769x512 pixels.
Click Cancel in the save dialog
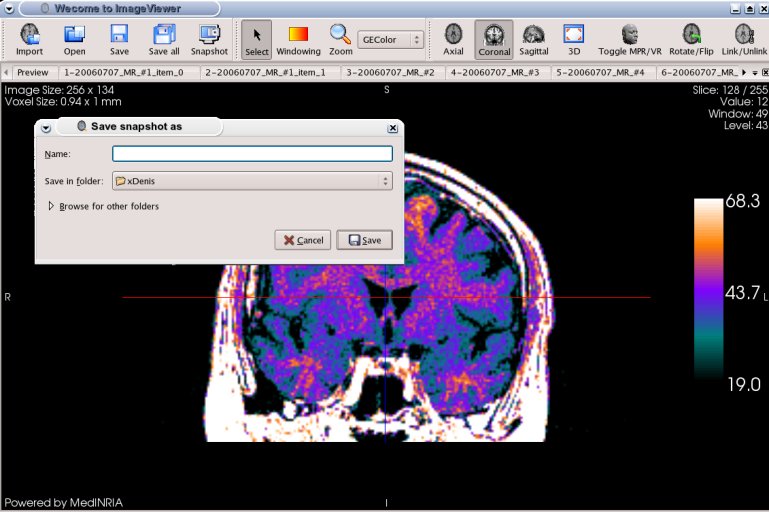pos(303,240)
